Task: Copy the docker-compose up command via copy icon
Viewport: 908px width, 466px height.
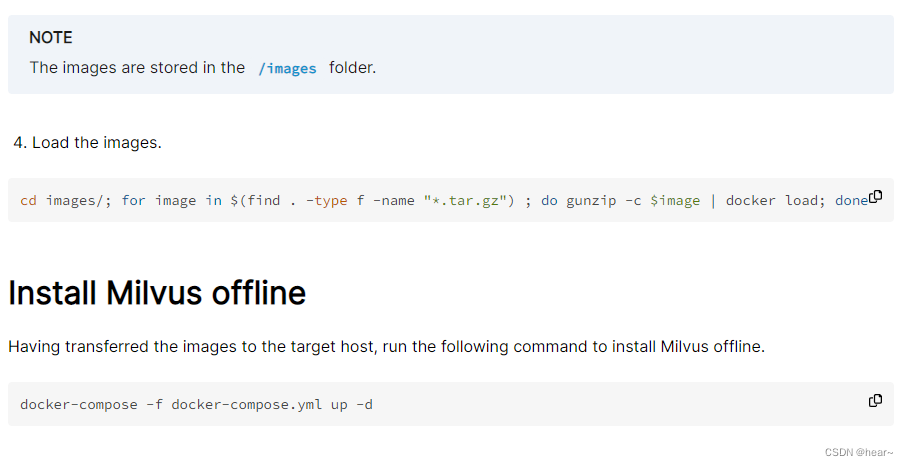Action: (x=876, y=401)
